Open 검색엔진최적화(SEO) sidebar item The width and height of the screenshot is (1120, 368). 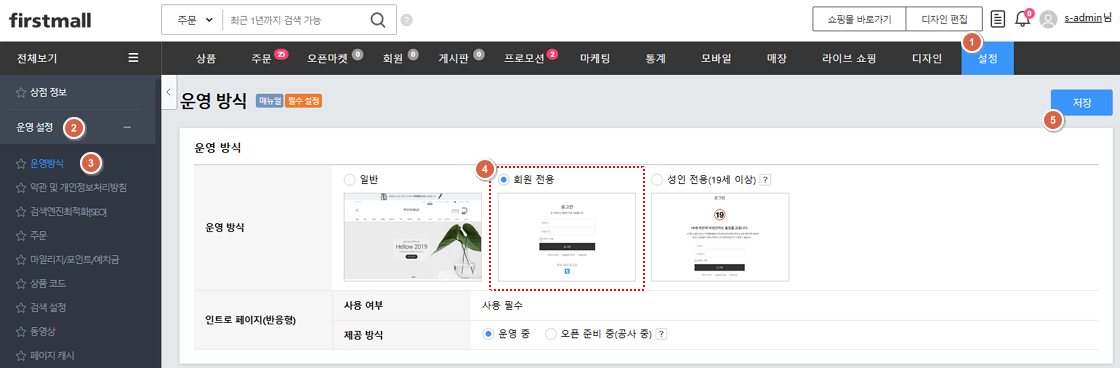(x=69, y=212)
